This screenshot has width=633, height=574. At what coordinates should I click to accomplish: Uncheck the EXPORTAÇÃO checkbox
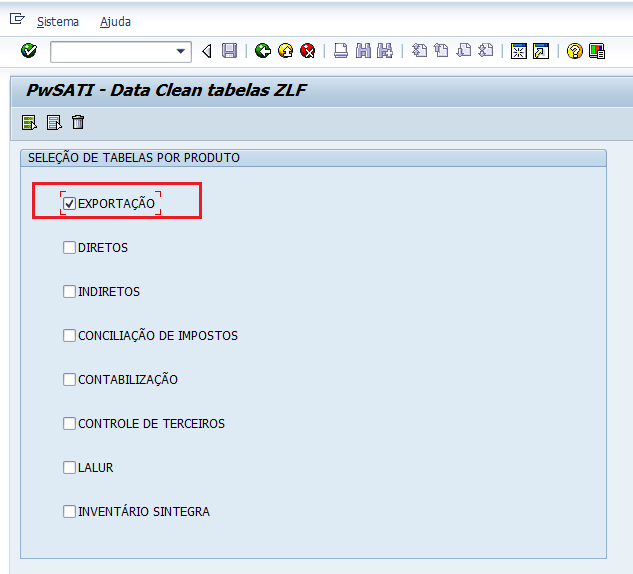pos(70,203)
